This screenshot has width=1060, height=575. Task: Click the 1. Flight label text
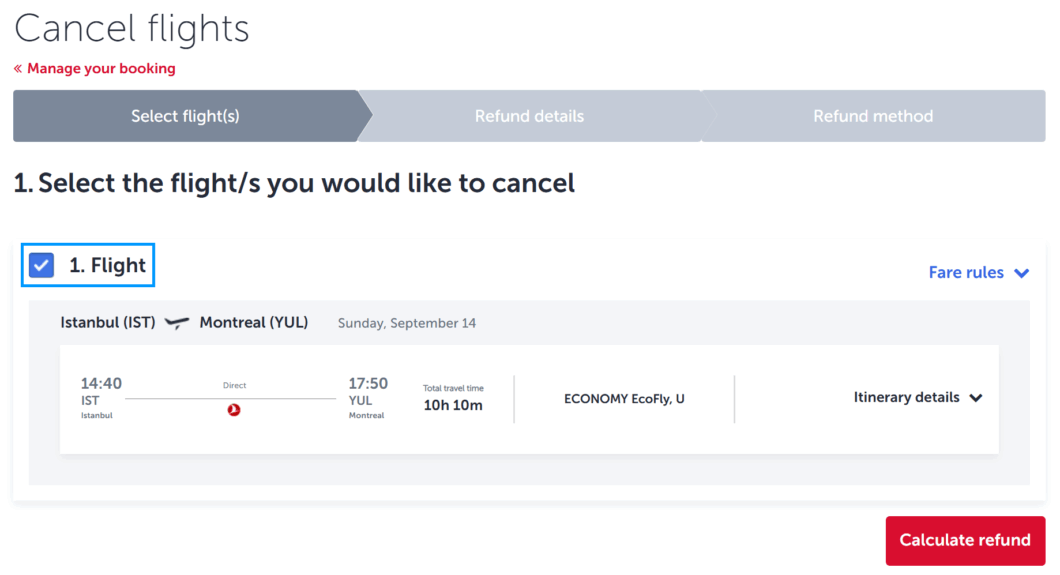(107, 266)
